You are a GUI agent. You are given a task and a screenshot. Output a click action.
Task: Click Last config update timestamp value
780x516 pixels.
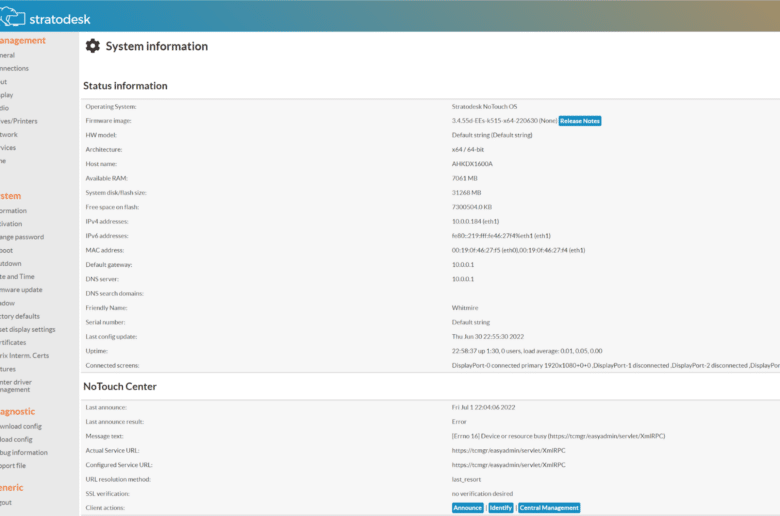coord(488,337)
